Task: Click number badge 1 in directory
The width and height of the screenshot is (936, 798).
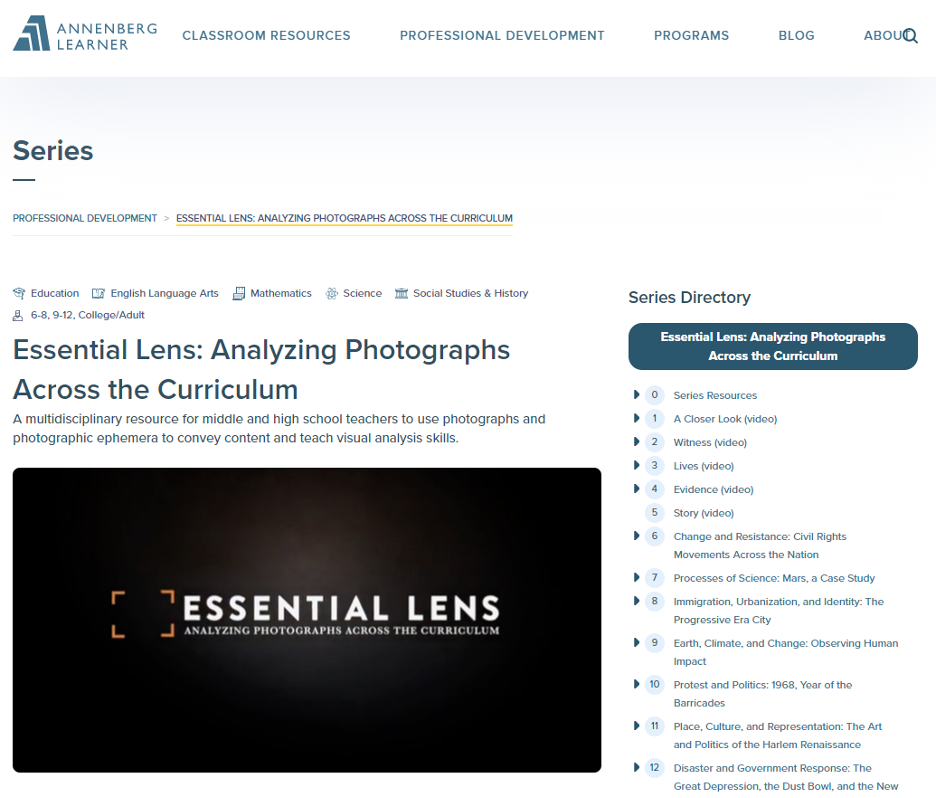Action: click(x=655, y=418)
